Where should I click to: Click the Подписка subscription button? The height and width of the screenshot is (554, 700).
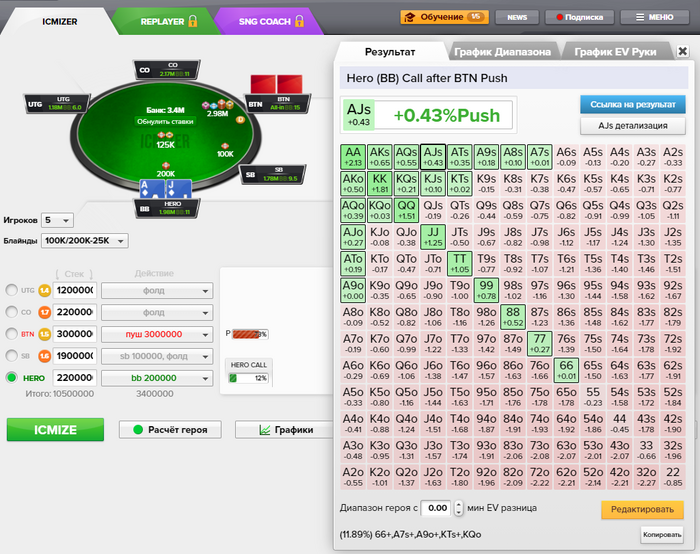tap(579, 17)
